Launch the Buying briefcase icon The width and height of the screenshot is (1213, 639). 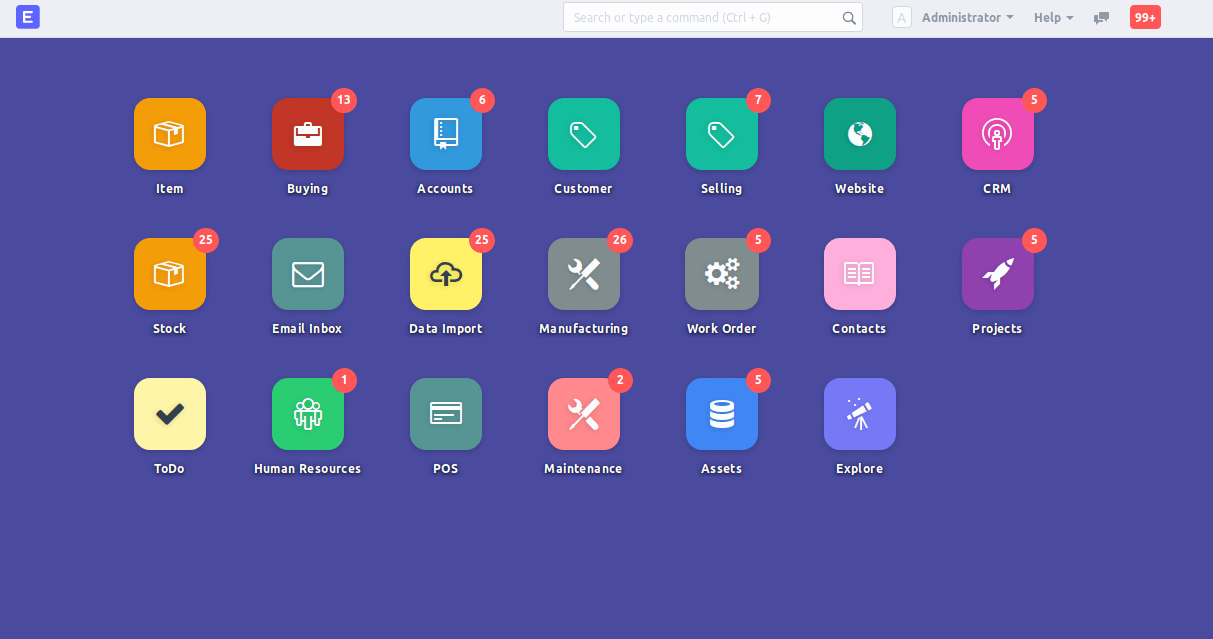(308, 134)
